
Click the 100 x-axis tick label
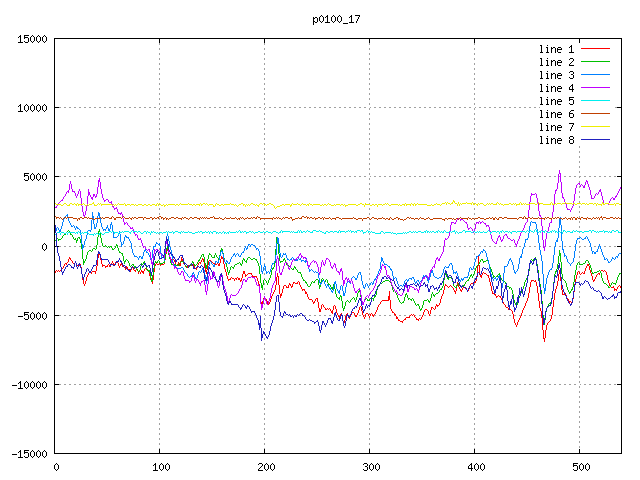point(160,467)
